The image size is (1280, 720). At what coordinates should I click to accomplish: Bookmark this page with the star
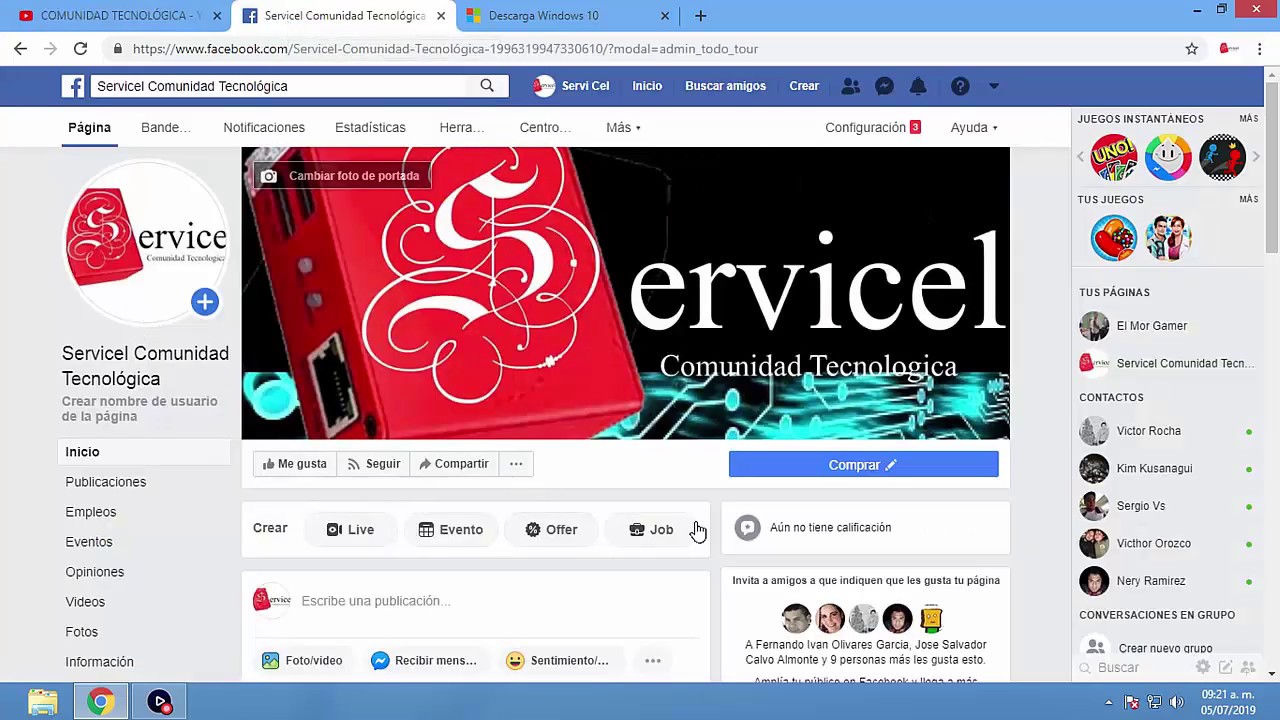pos(1191,49)
